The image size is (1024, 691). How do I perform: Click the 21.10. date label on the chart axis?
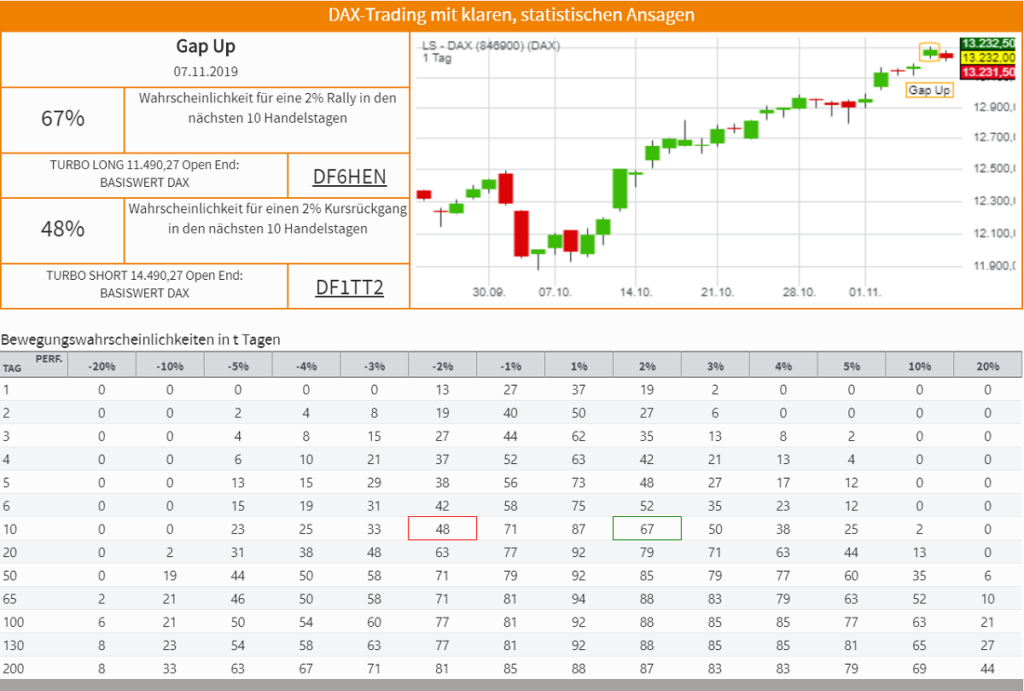click(x=718, y=292)
